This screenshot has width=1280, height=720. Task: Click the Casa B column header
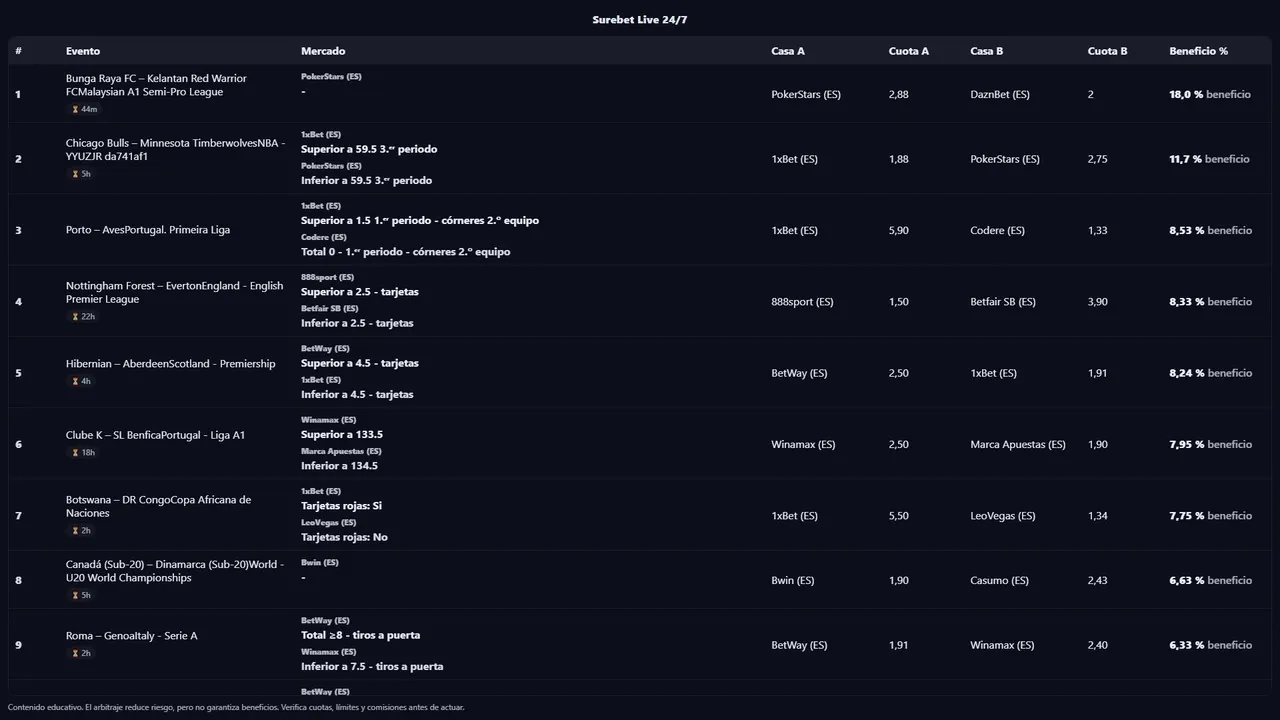[986, 51]
